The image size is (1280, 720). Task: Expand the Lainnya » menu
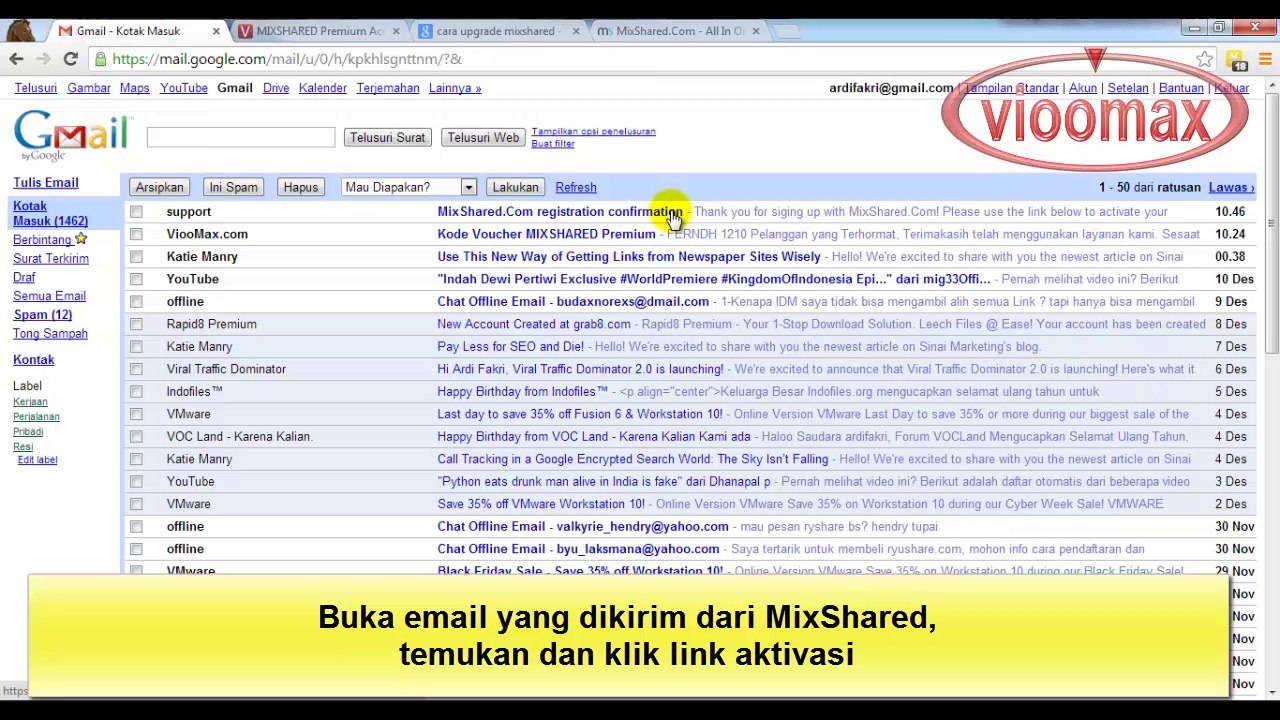pos(455,88)
